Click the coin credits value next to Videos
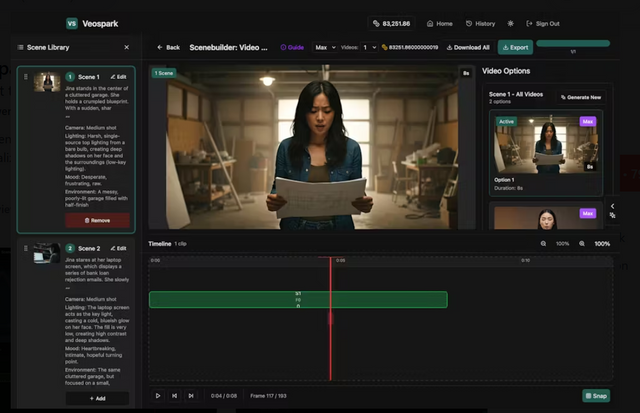The height and width of the screenshot is (413, 640). point(410,47)
